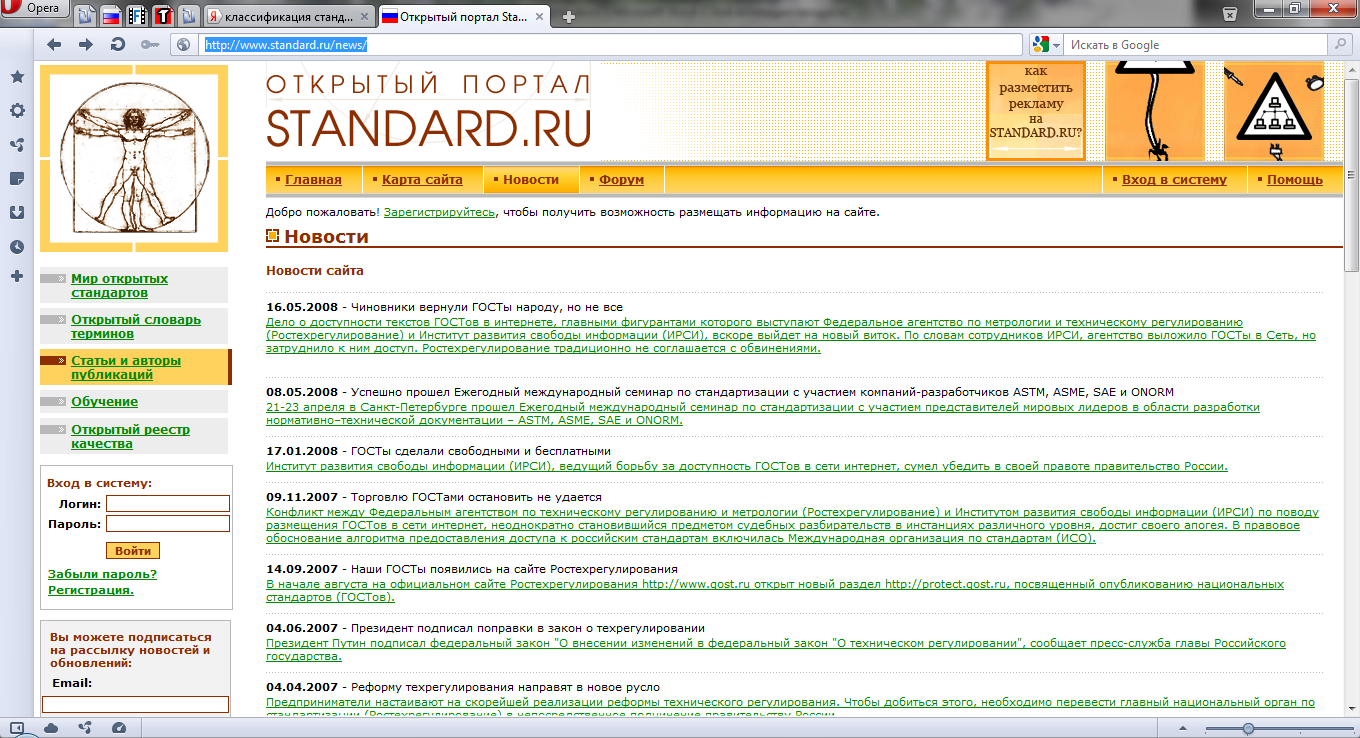1360x738 pixels.
Task: Open the view options arrow near zoom slider
Action: point(1185,729)
